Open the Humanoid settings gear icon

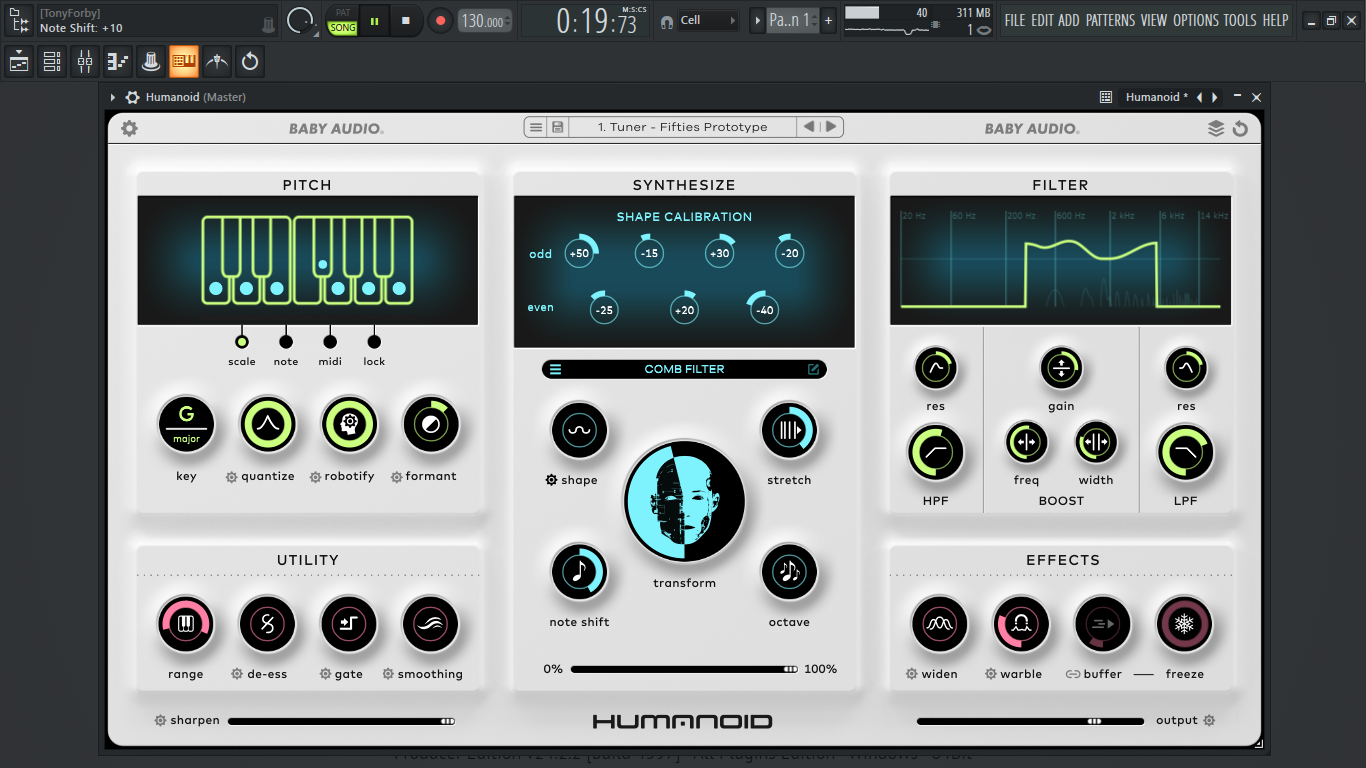point(129,128)
